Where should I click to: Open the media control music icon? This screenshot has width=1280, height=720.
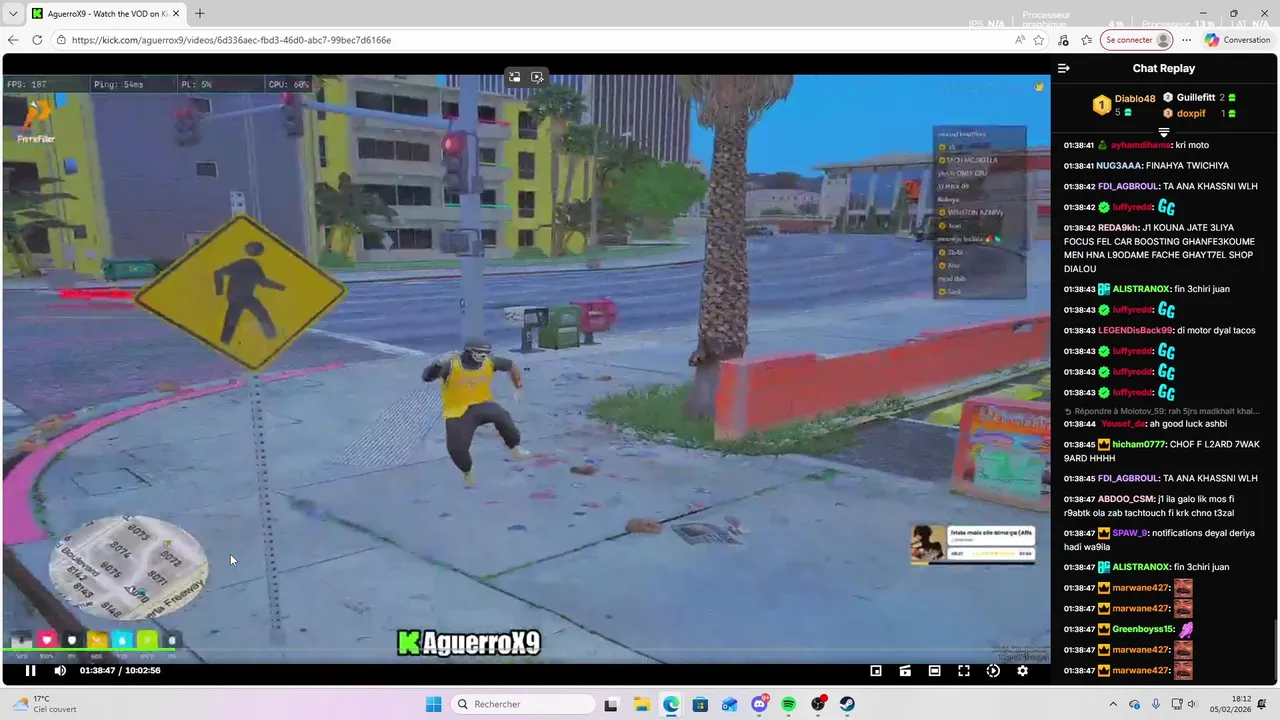click(1063, 40)
